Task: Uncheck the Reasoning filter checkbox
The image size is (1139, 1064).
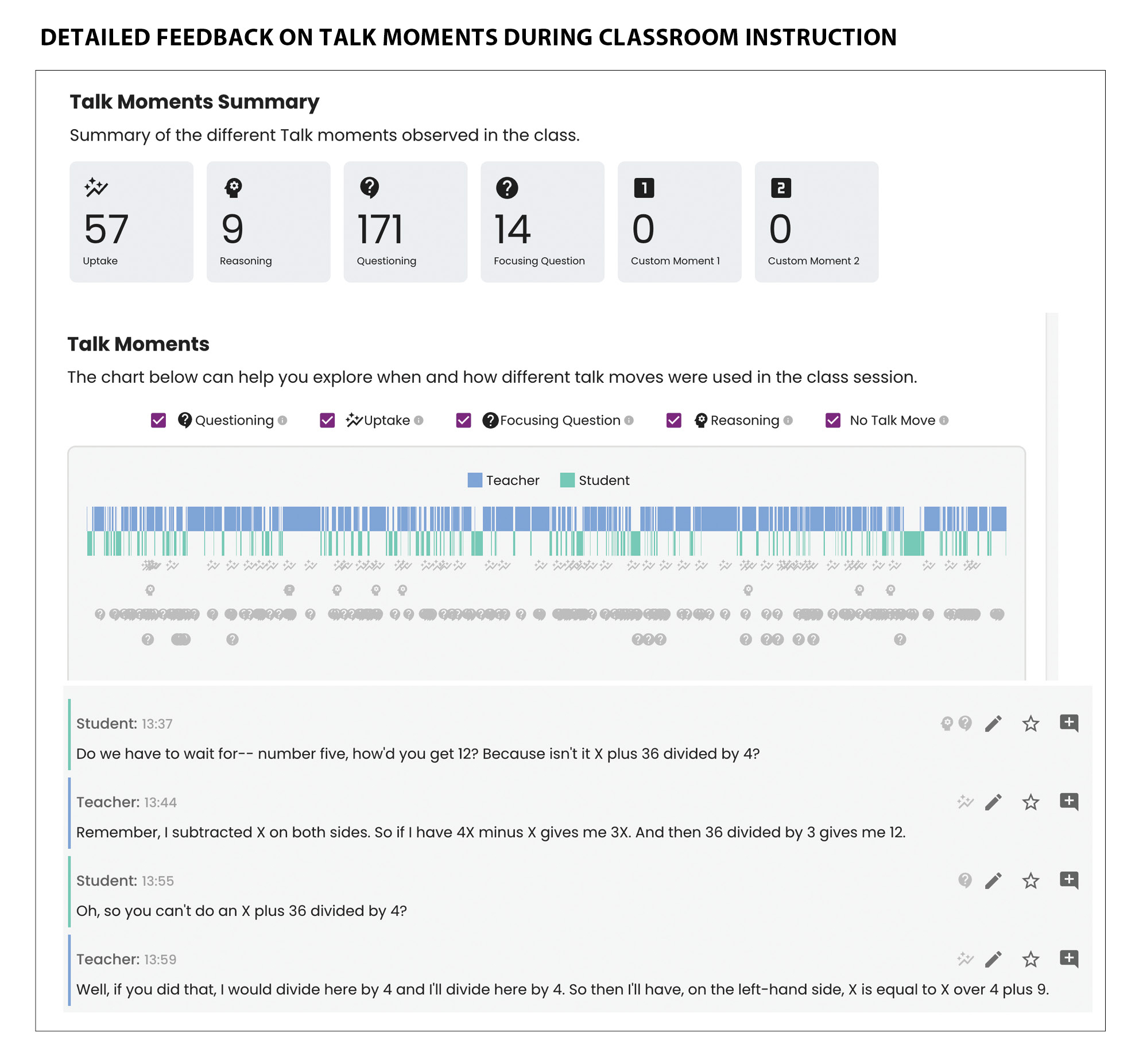Action: tap(673, 421)
